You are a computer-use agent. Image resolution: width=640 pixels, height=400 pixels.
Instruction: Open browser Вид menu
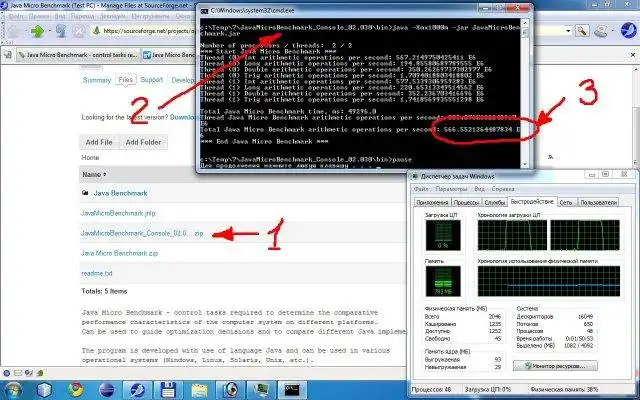point(60,16)
